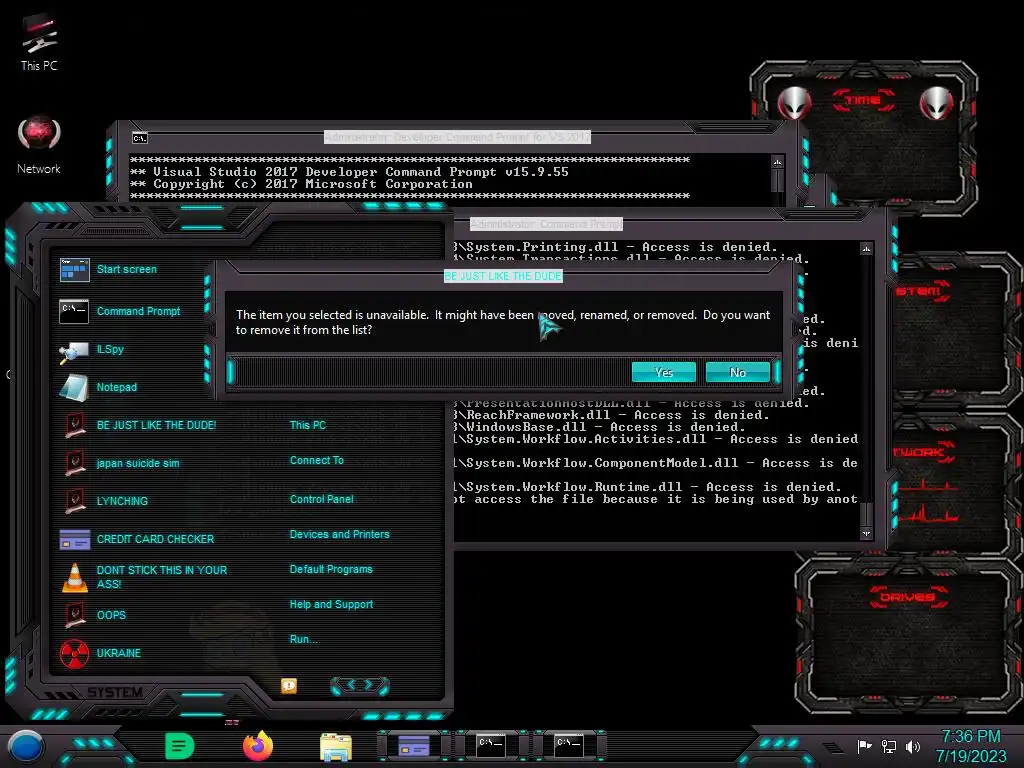Image resolution: width=1024 pixels, height=768 pixels.
Task: Switch to first Command Prompt taskbar button
Action: coord(491,746)
